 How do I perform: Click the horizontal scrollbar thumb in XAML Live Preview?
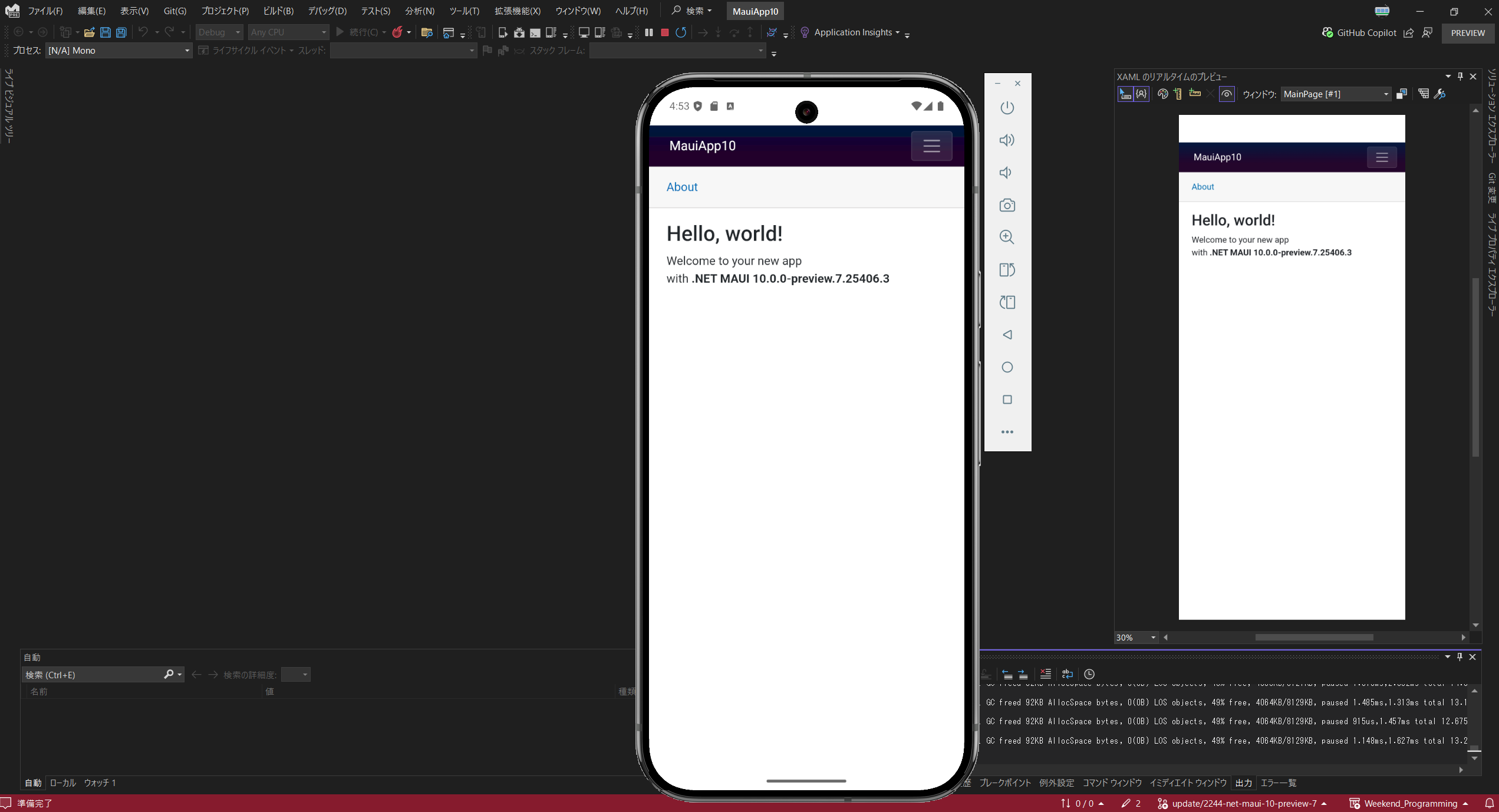pyautogui.click(x=1314, y=638)
